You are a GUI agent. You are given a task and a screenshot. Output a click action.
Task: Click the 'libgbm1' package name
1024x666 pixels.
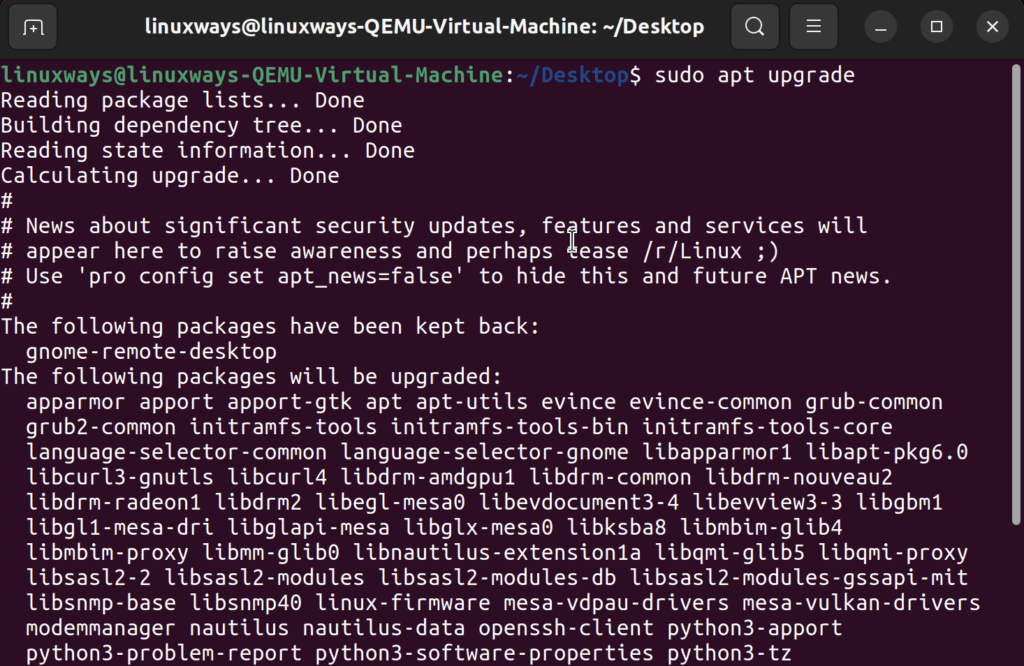[899, 503]
